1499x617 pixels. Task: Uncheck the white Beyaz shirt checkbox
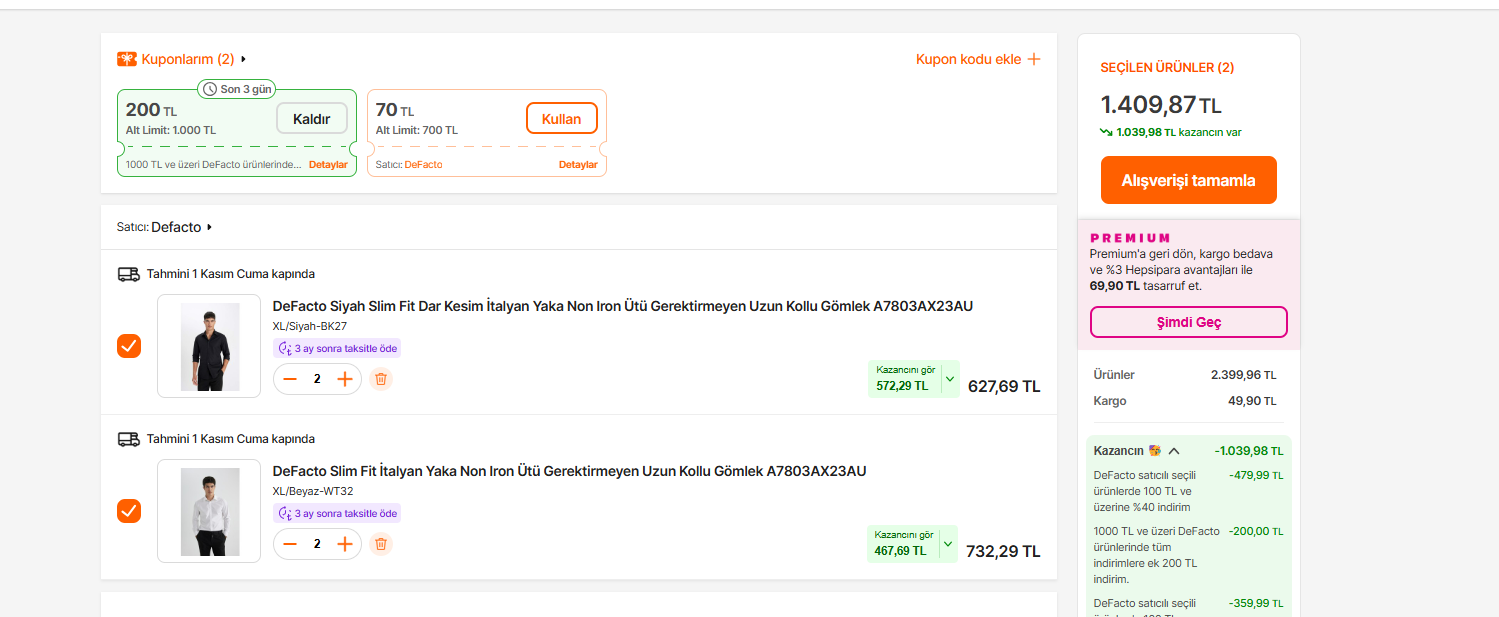click(x=129, y=511)
